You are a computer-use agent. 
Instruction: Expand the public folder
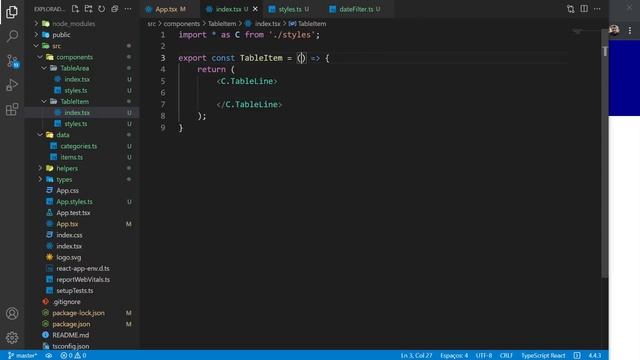click(x=61, y=35)
